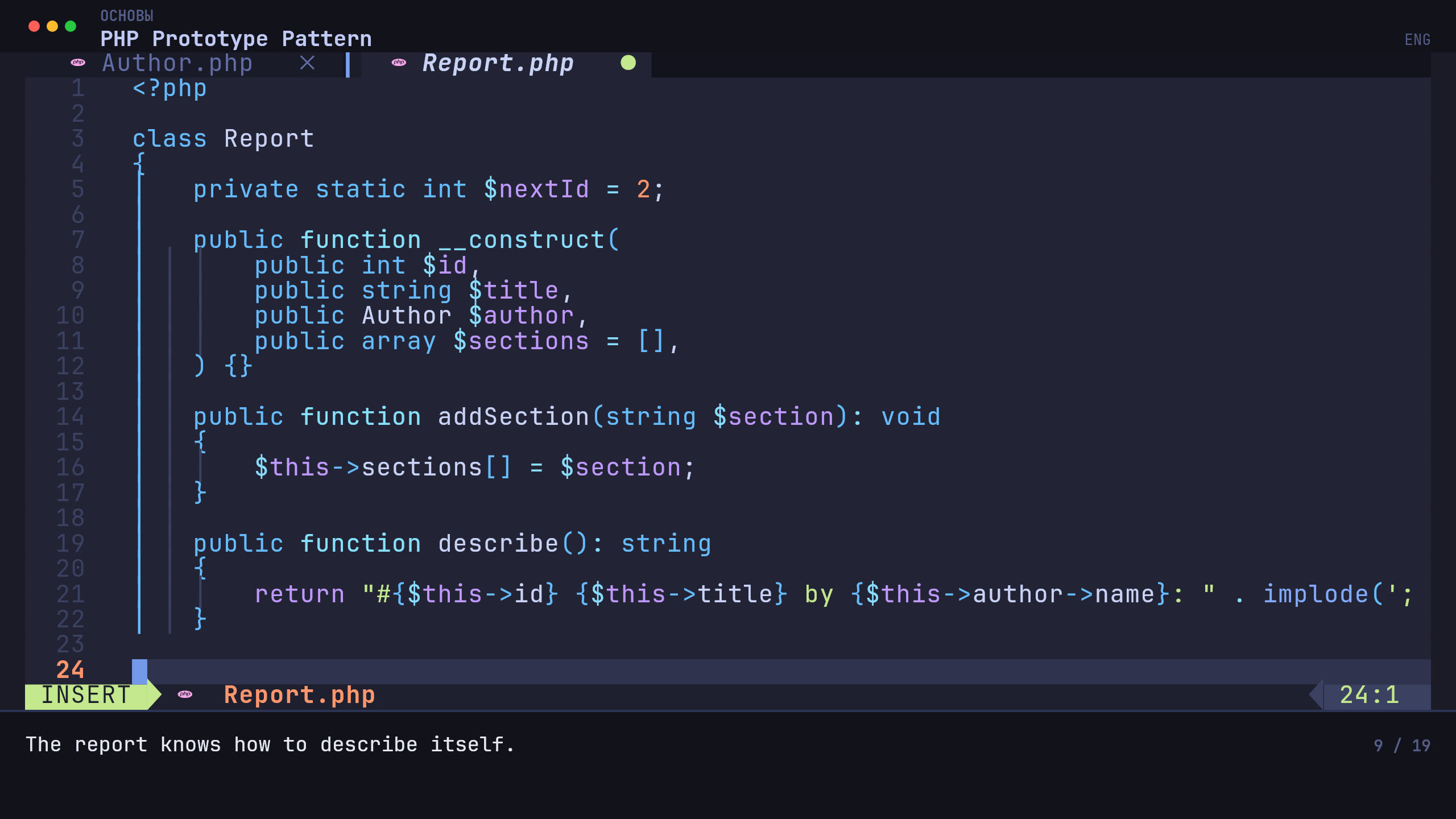Viewport: 1456px width, 819px height.
Task: Click the '$author' constructor parameter
Action: click(x=522, y=316)
